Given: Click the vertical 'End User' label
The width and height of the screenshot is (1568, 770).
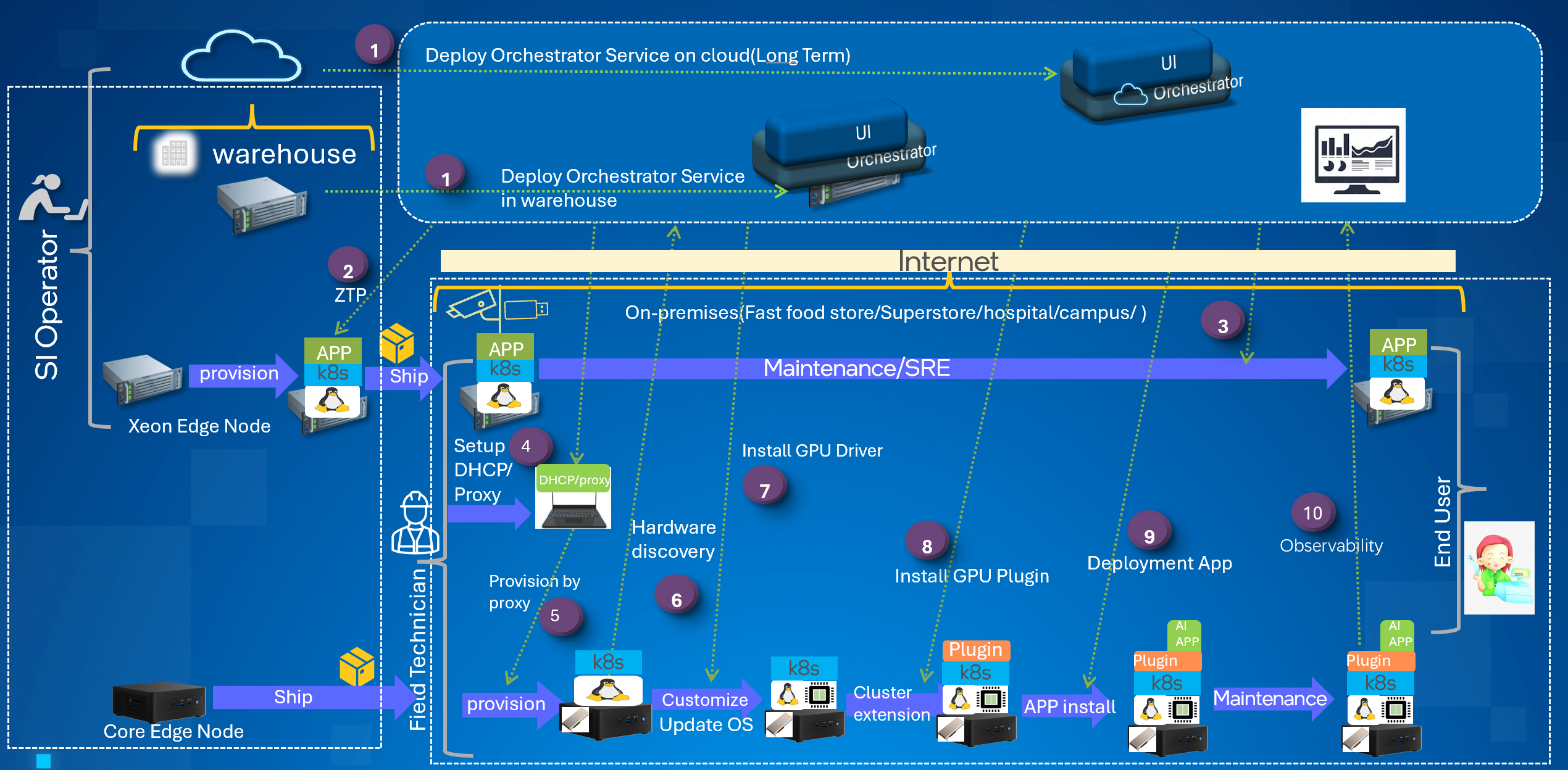Looking at the screenshot, I should click(1442, 521).
